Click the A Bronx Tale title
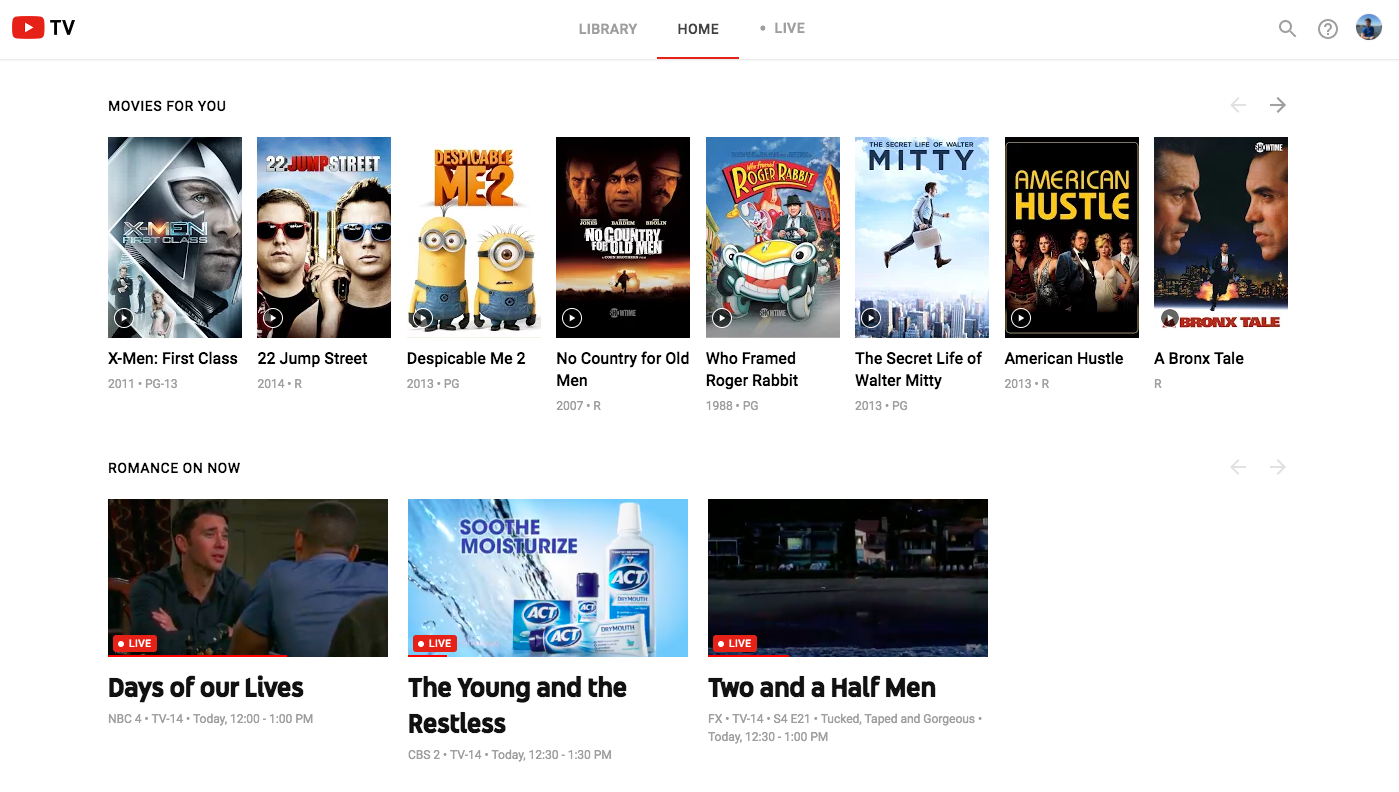1399x792 pixels. coord(1199,358)
